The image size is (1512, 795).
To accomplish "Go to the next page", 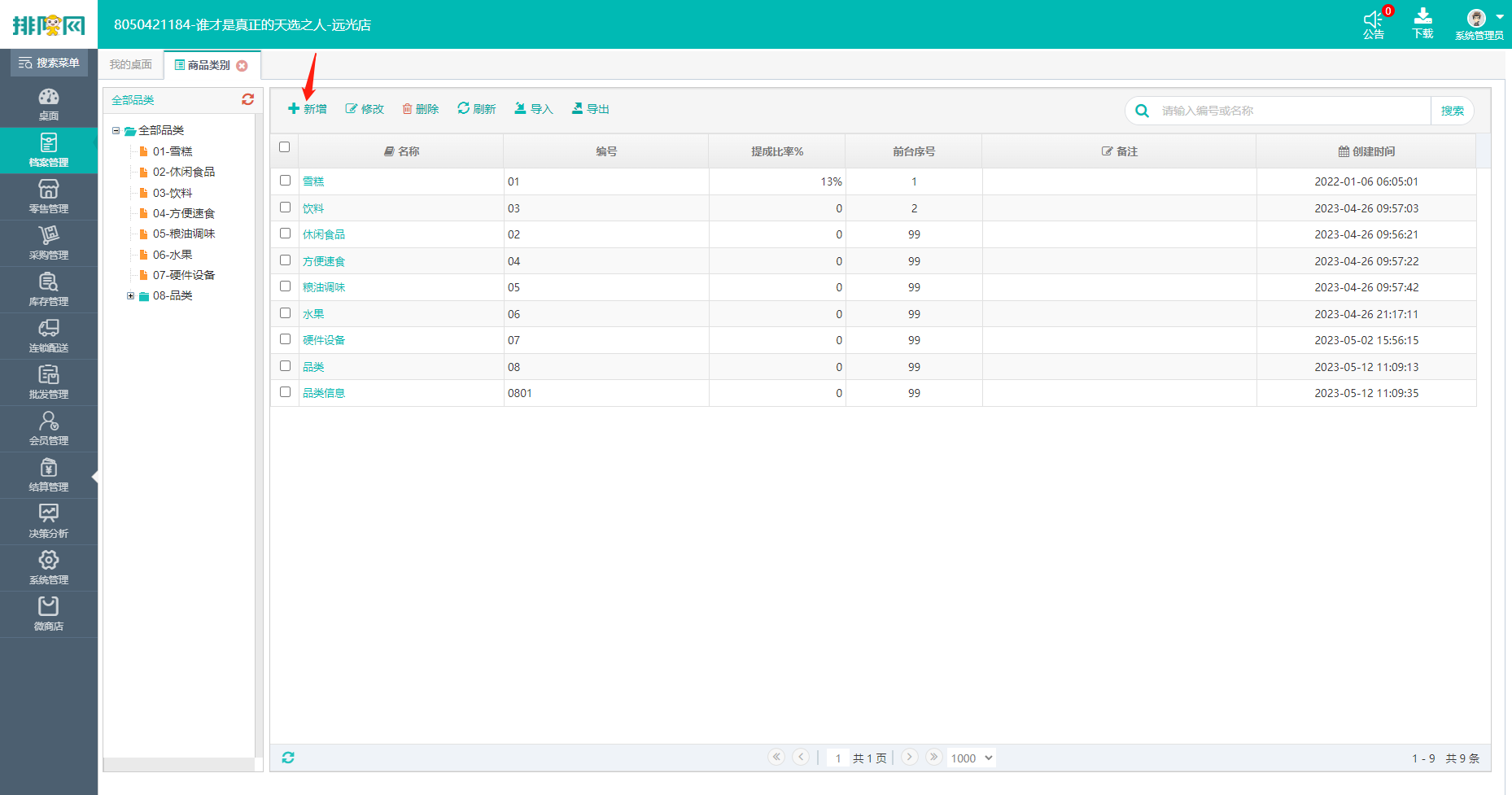I will coord(910,757).
